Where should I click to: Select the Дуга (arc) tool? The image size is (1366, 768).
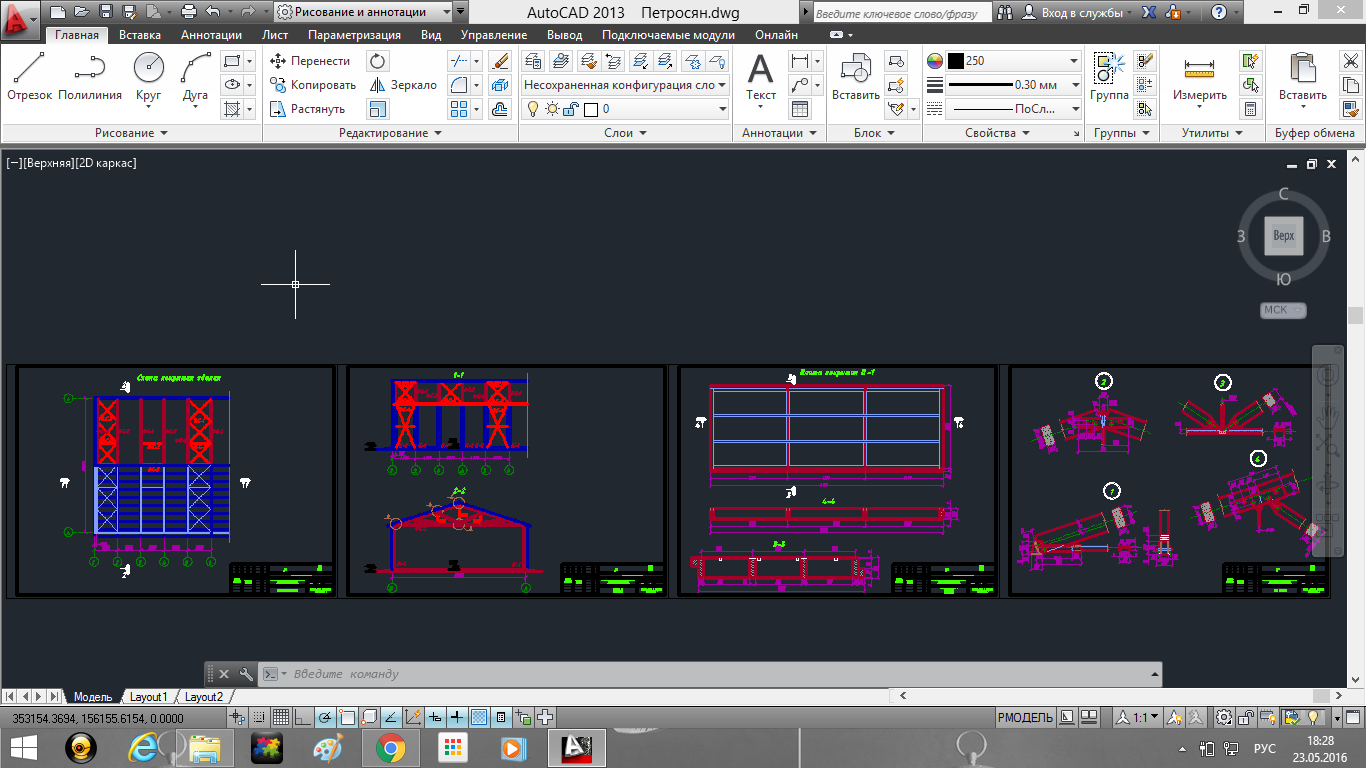[196, 77]
